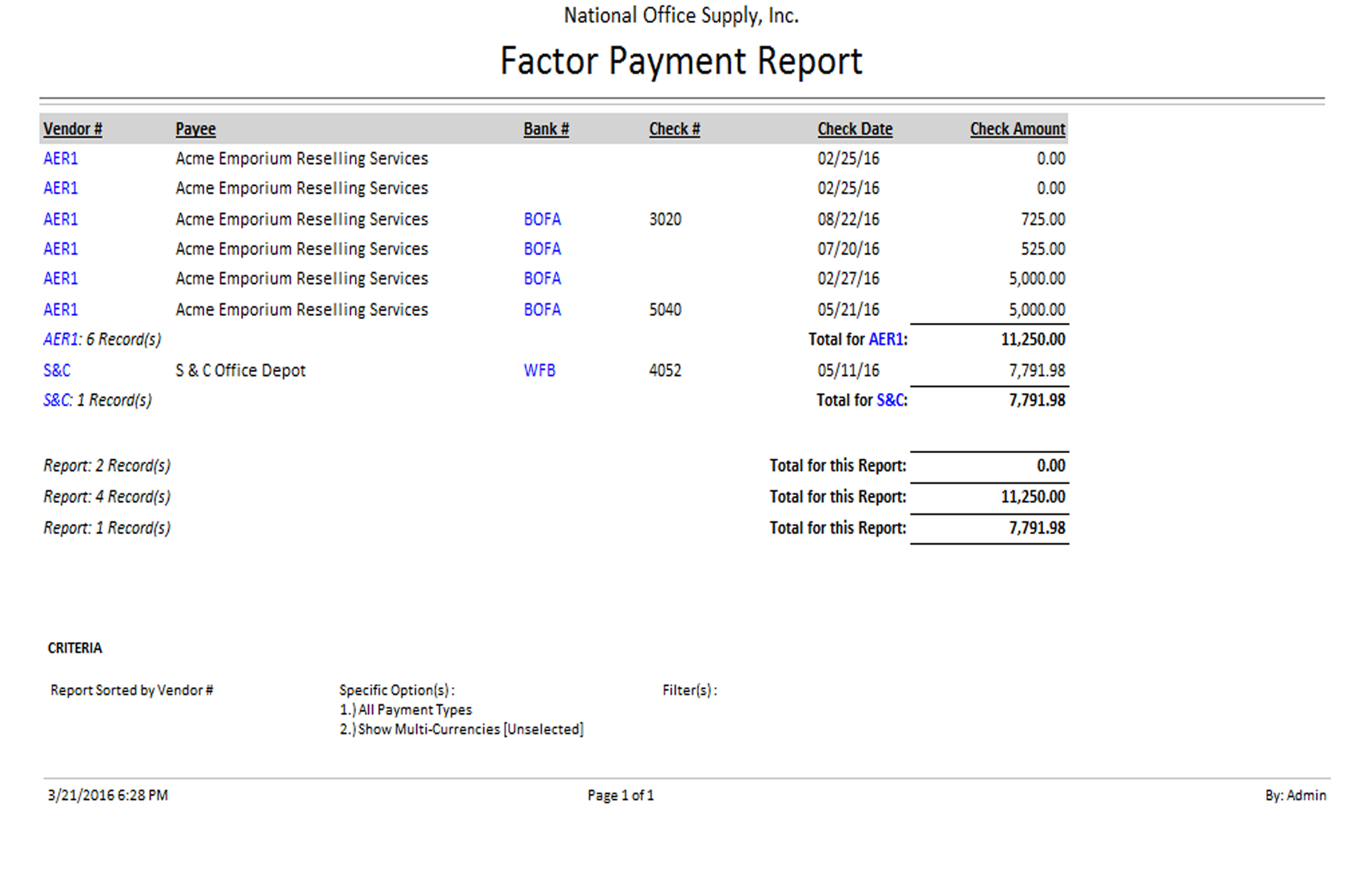The width and height of the screenshot is (1372, 878).
Task: Click S&C in 'Total for S&C' label
Action: click(x=890, y=400)
